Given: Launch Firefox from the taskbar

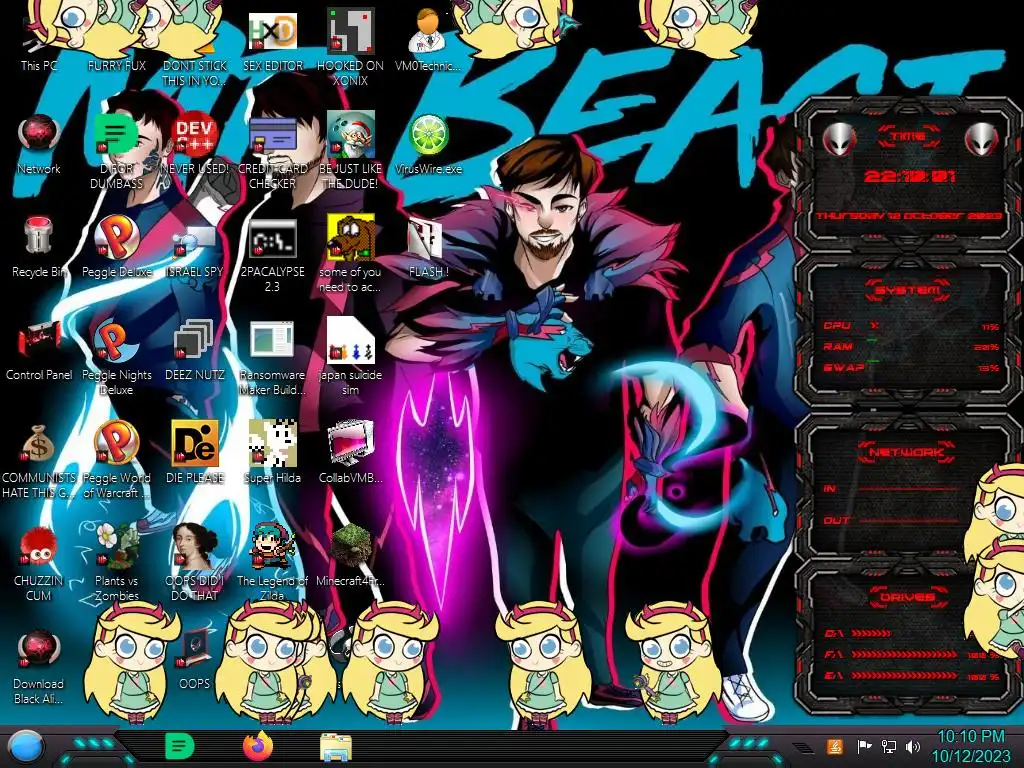Looking at the screenshot, I should (x=257, y=746).
